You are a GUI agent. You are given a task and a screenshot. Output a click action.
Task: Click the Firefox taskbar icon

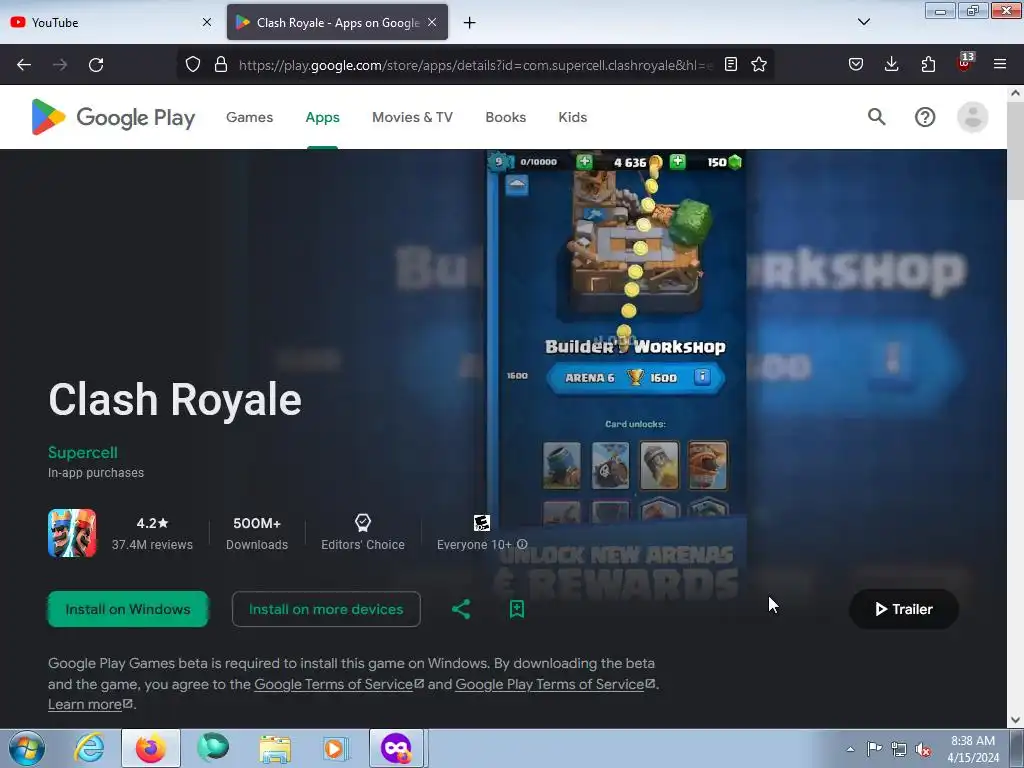tap(151, 748)
